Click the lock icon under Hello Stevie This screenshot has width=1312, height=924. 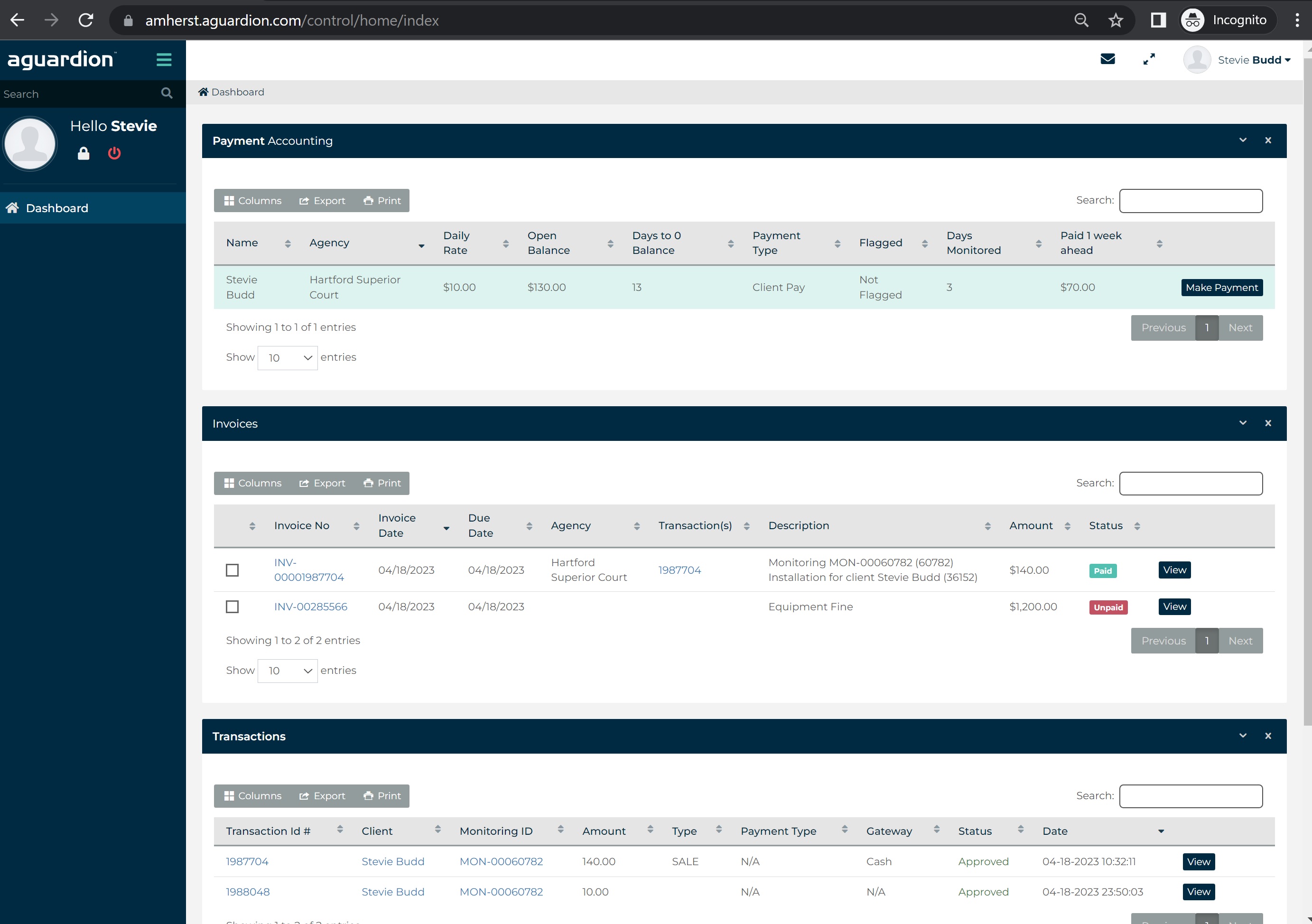click(x=83, y=153)
